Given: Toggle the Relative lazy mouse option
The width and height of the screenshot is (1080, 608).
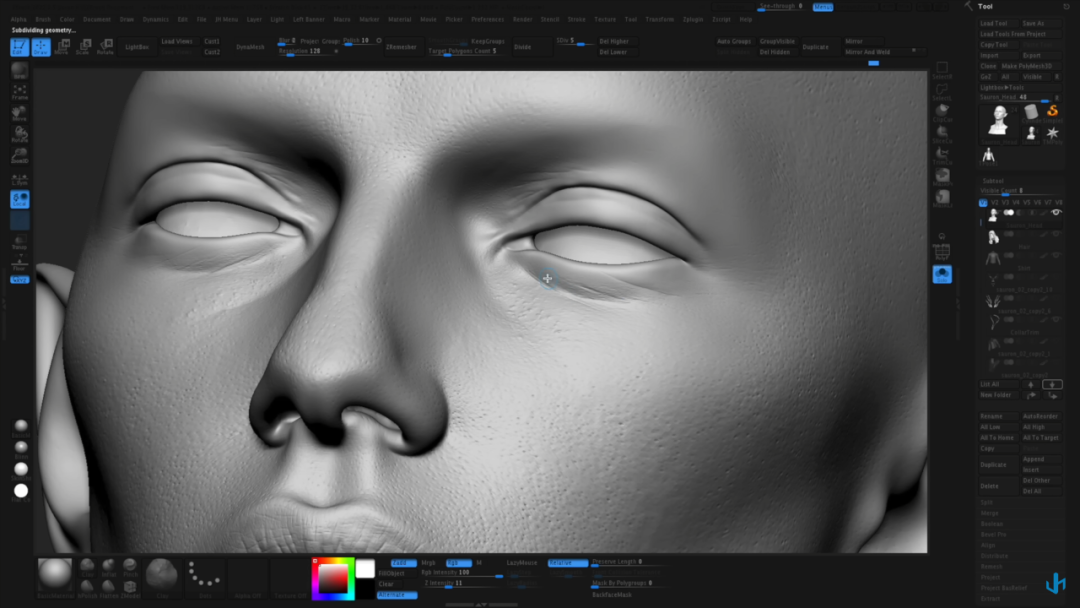Looking at the screenshot, I should coord(568,563).
